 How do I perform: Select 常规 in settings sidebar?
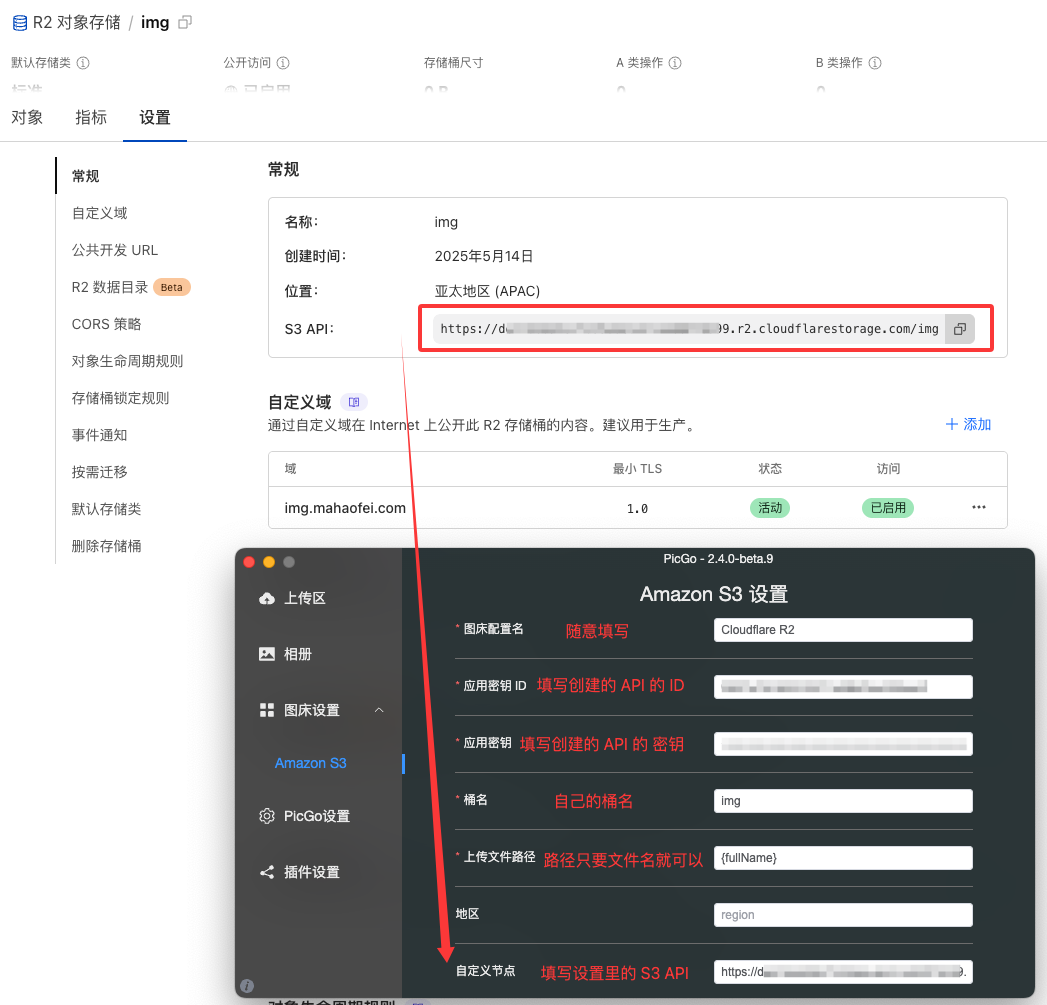pyautogui.click(x=85, y=176)
